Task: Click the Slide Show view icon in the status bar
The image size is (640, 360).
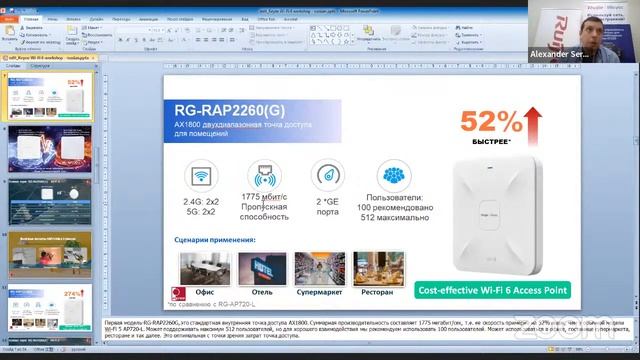Action: pos(570,349)
